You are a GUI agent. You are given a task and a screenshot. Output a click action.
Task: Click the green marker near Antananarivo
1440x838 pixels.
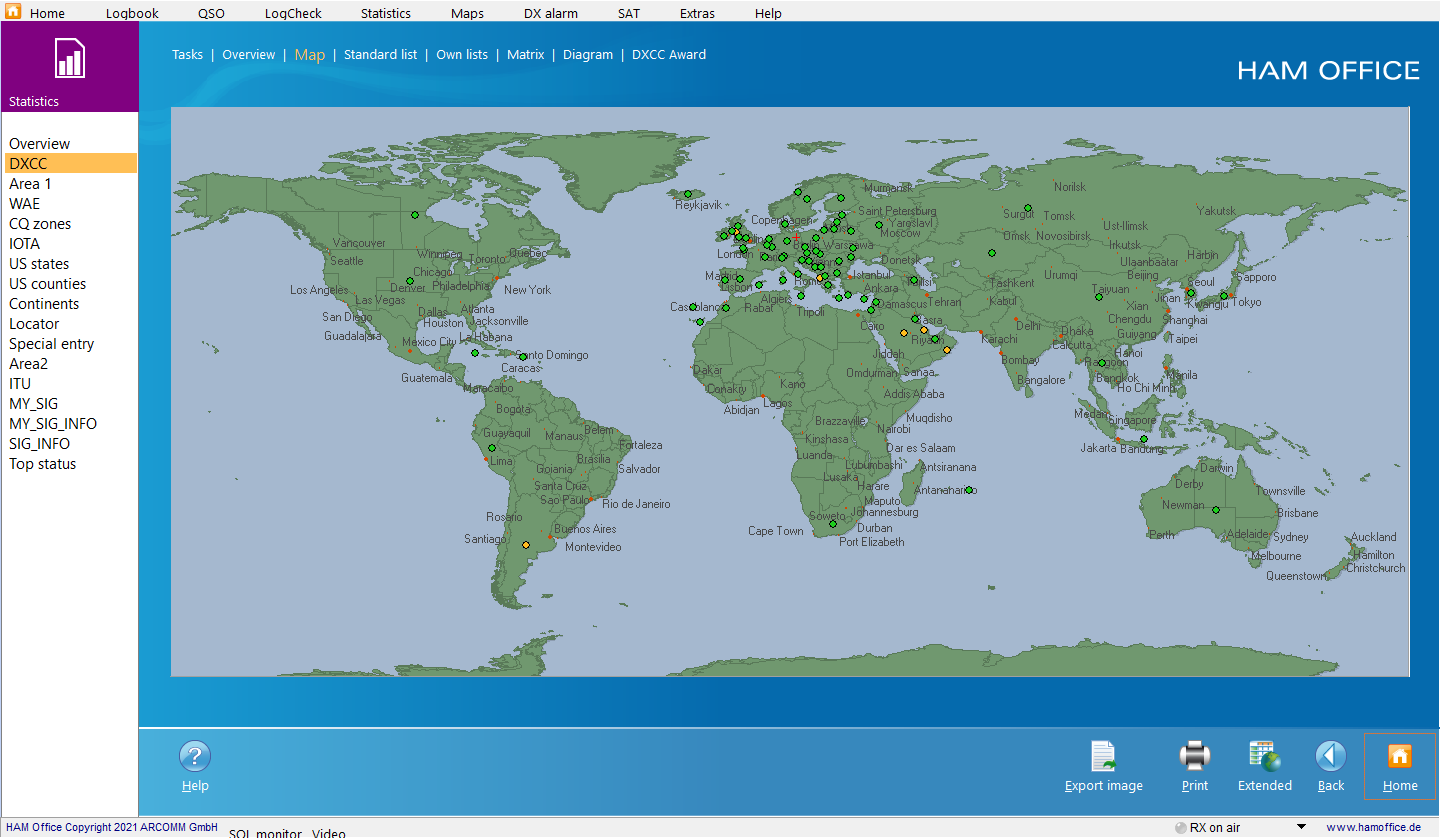(x=969, y=490)
